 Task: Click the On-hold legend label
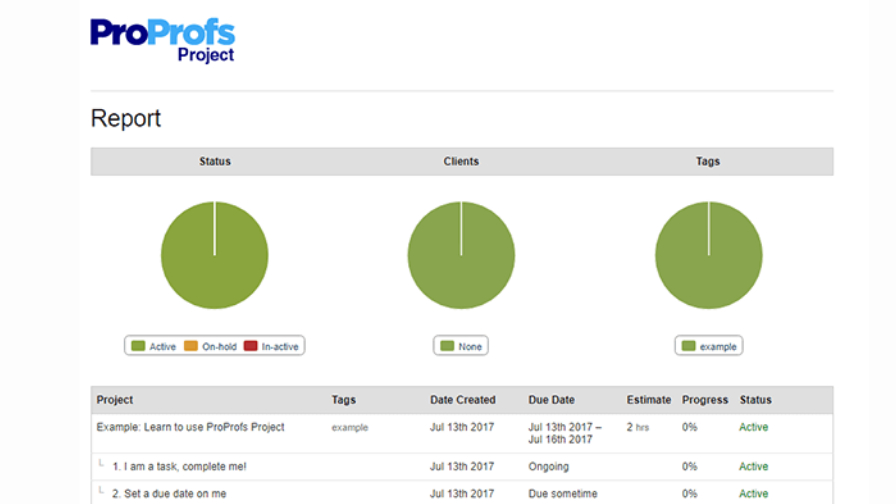(219, 346)
